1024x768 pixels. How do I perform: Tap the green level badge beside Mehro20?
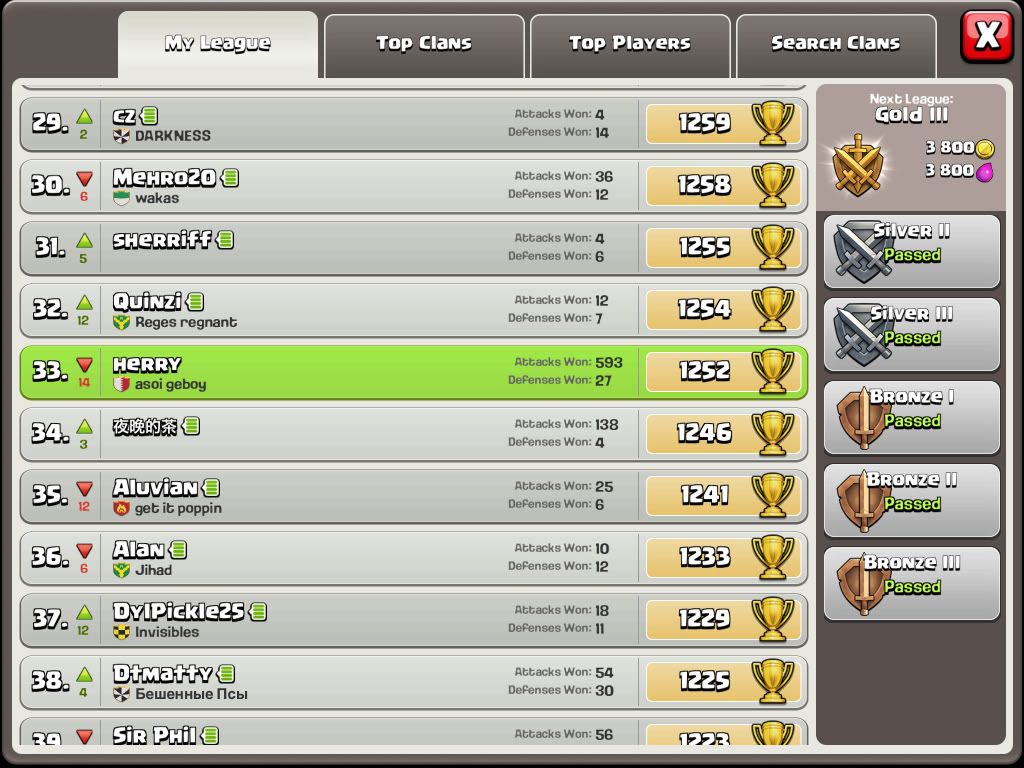click(230, 178)
